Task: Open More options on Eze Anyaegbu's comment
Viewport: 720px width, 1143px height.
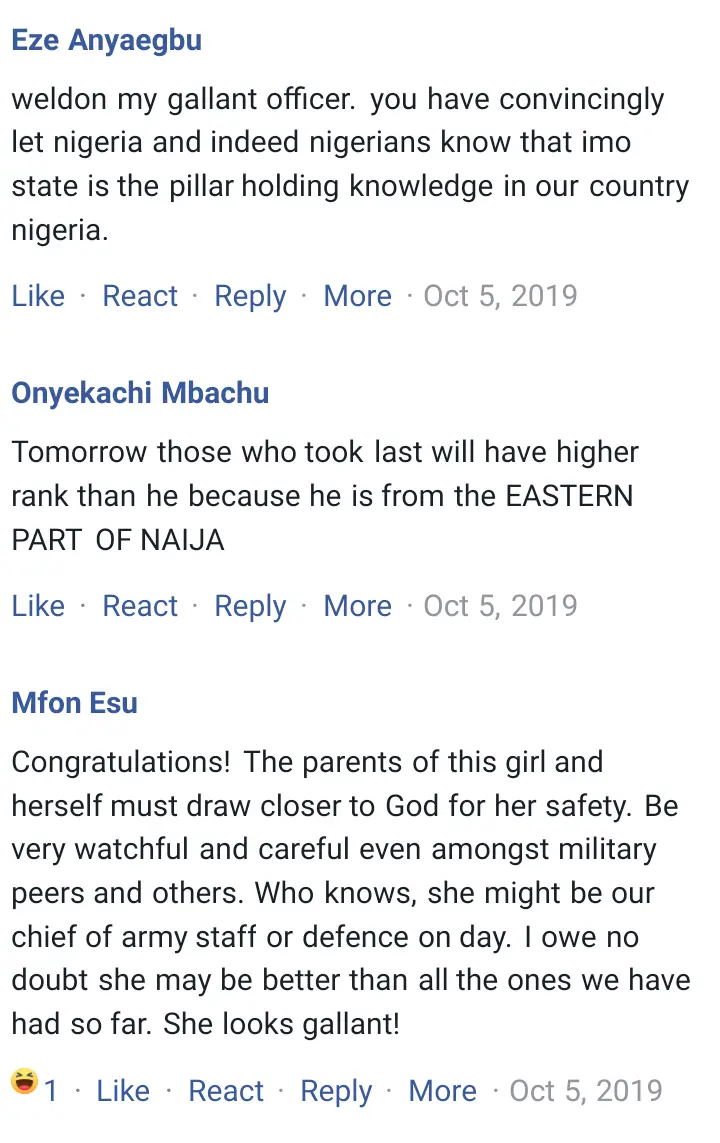Action: click(x=357, y=296)
